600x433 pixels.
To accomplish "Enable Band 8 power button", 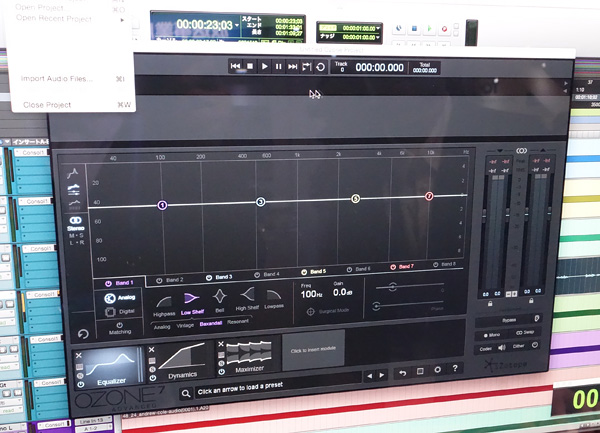I will click(435, 265).
